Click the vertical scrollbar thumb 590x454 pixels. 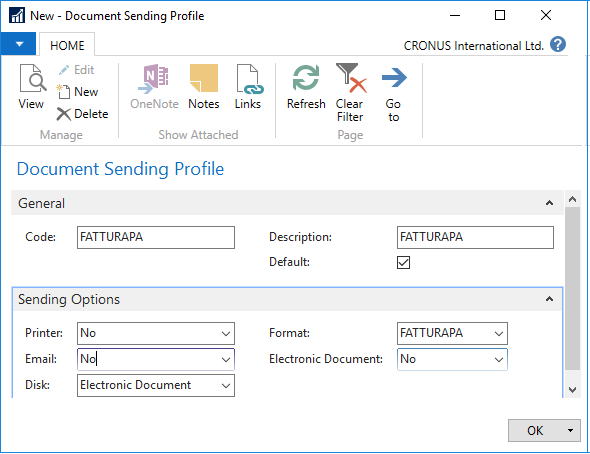(x=572, y=288)
